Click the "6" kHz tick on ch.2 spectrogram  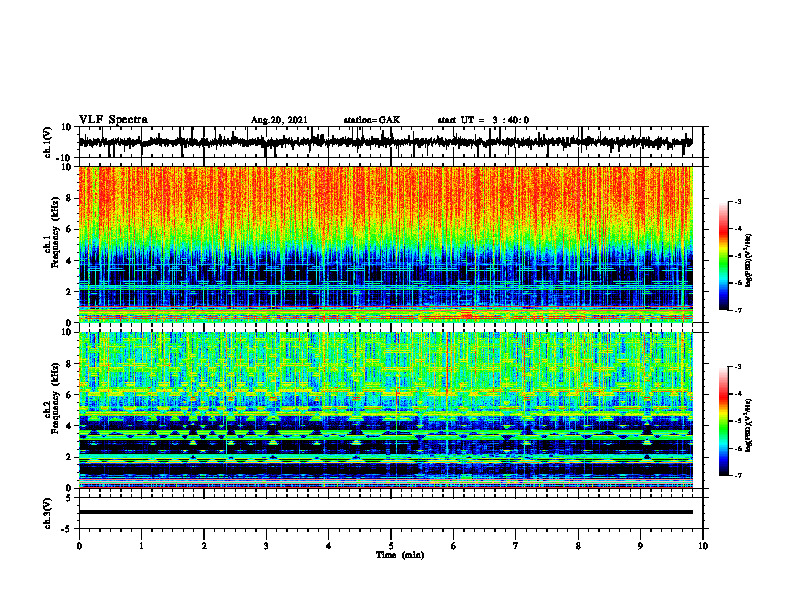[x=69, y=395]
